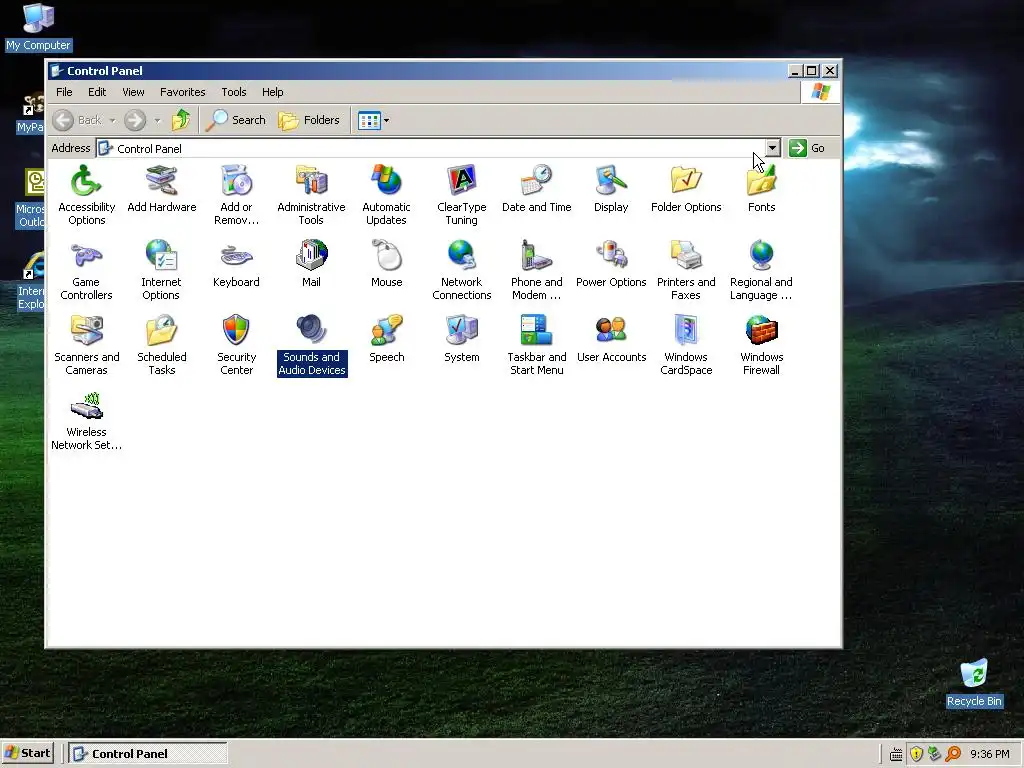
Task: Expand the Back history dropdown arrow
Action: point(112,120)
